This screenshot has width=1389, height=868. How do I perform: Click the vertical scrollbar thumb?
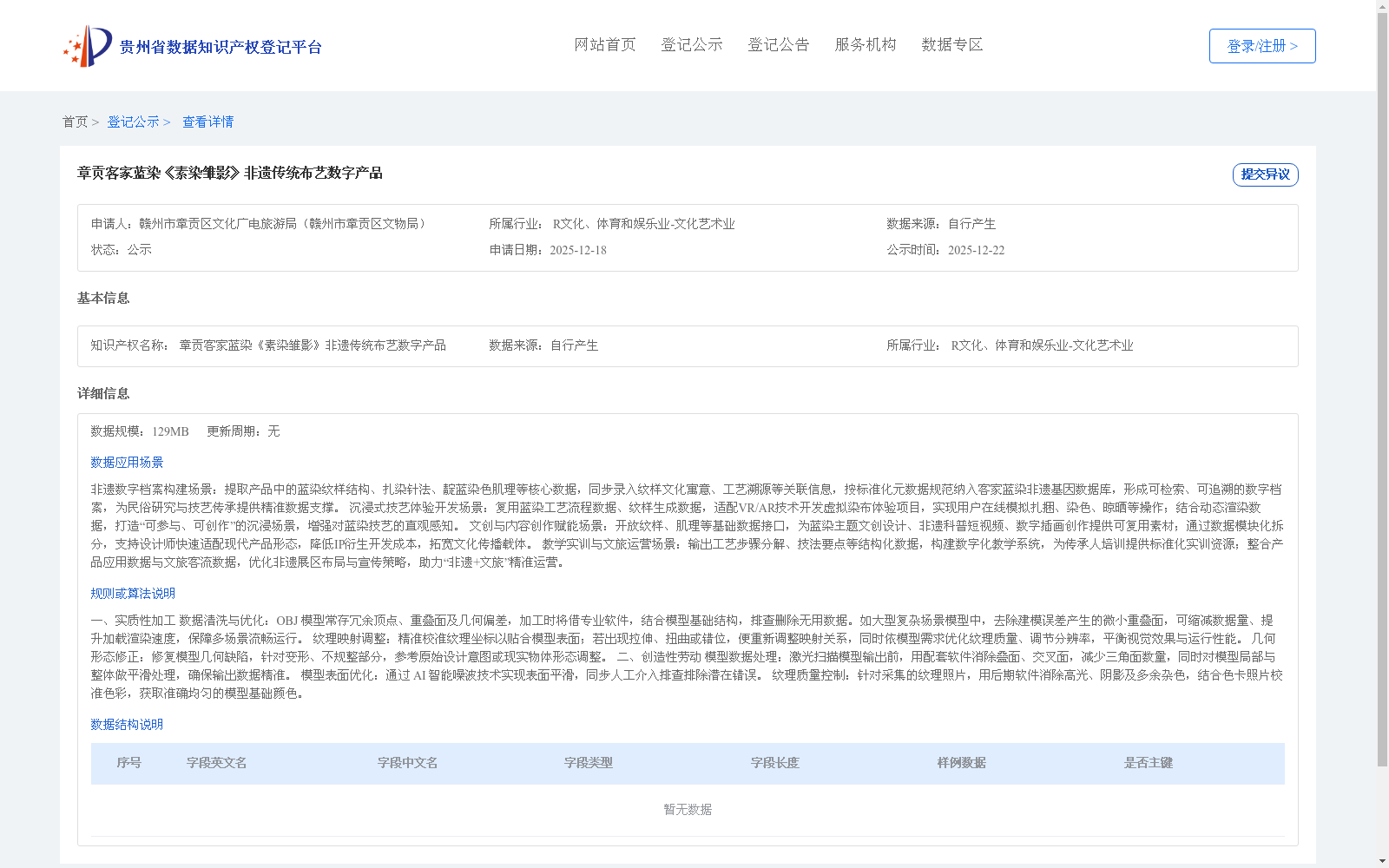[1382, 390]
